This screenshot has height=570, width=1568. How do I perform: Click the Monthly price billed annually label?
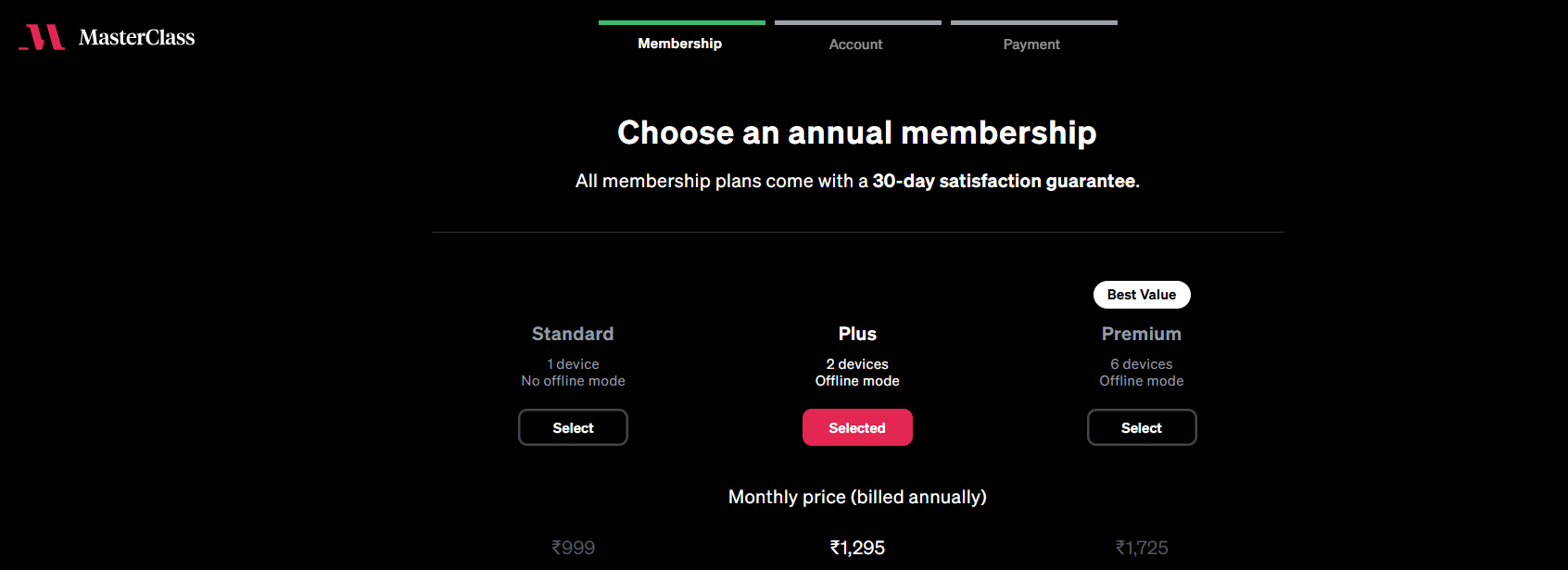(857, 497)
